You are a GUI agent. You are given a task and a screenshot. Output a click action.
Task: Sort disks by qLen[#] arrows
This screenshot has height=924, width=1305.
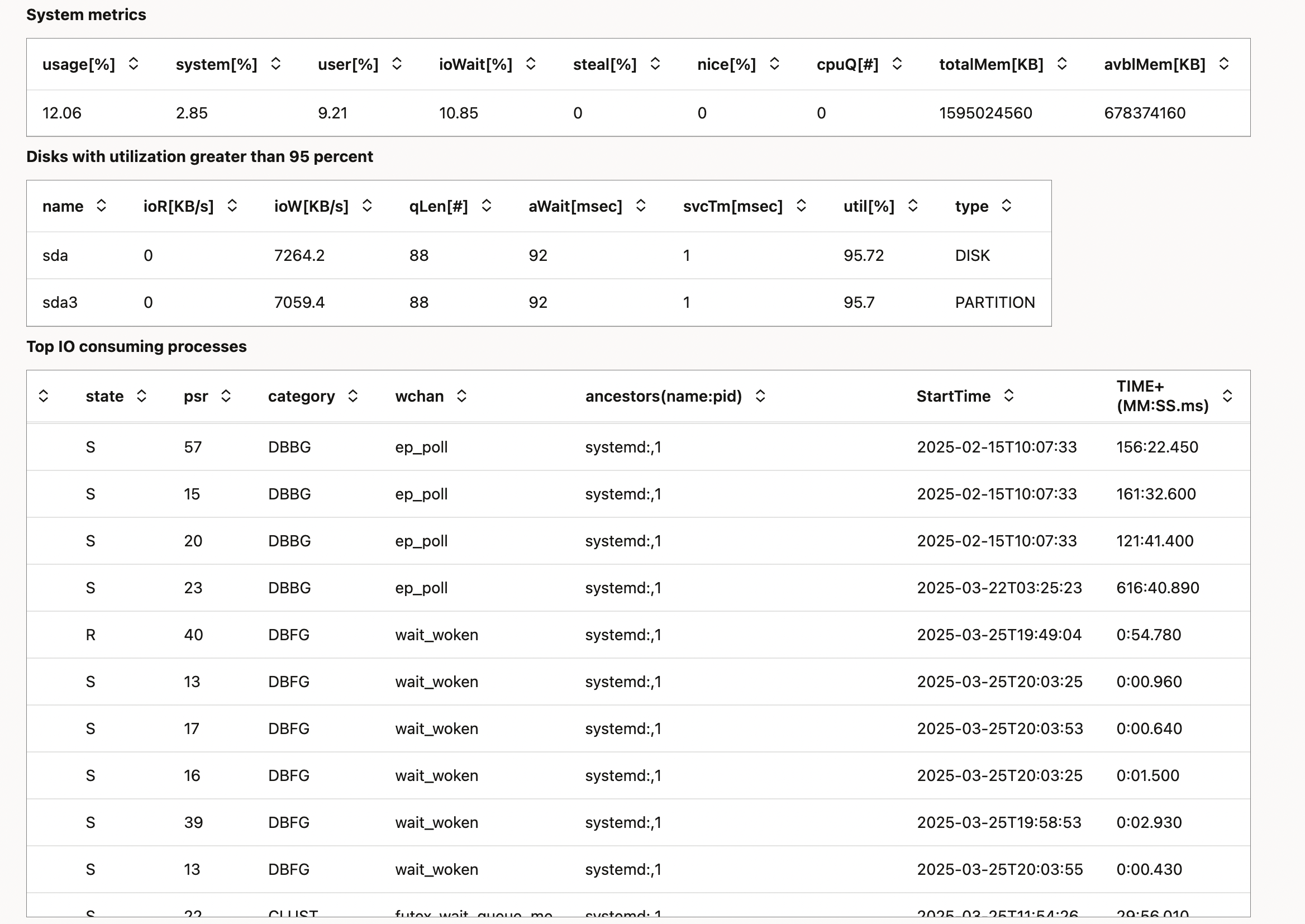(486, 206)
